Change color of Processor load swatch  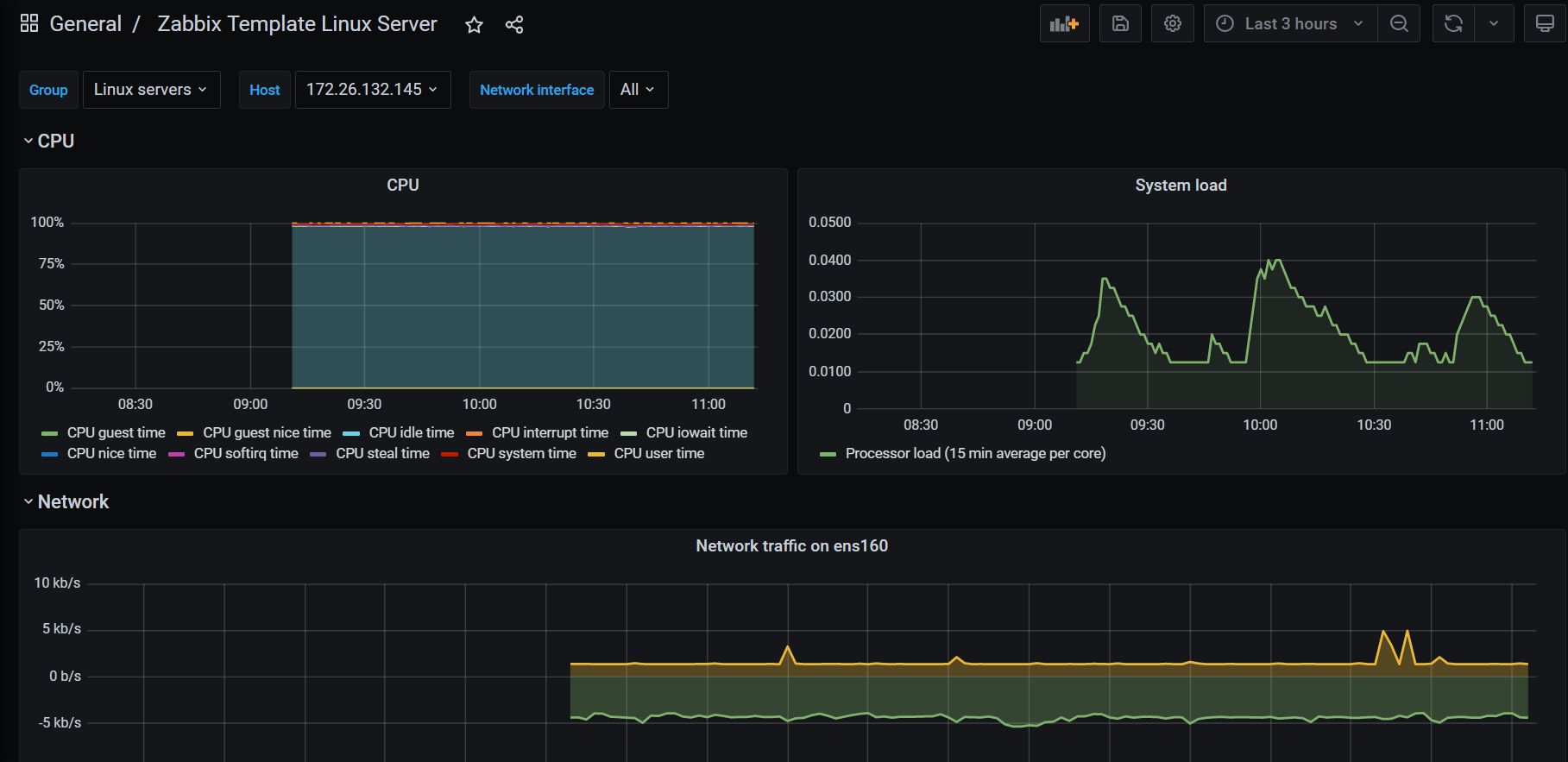(828, 454)
